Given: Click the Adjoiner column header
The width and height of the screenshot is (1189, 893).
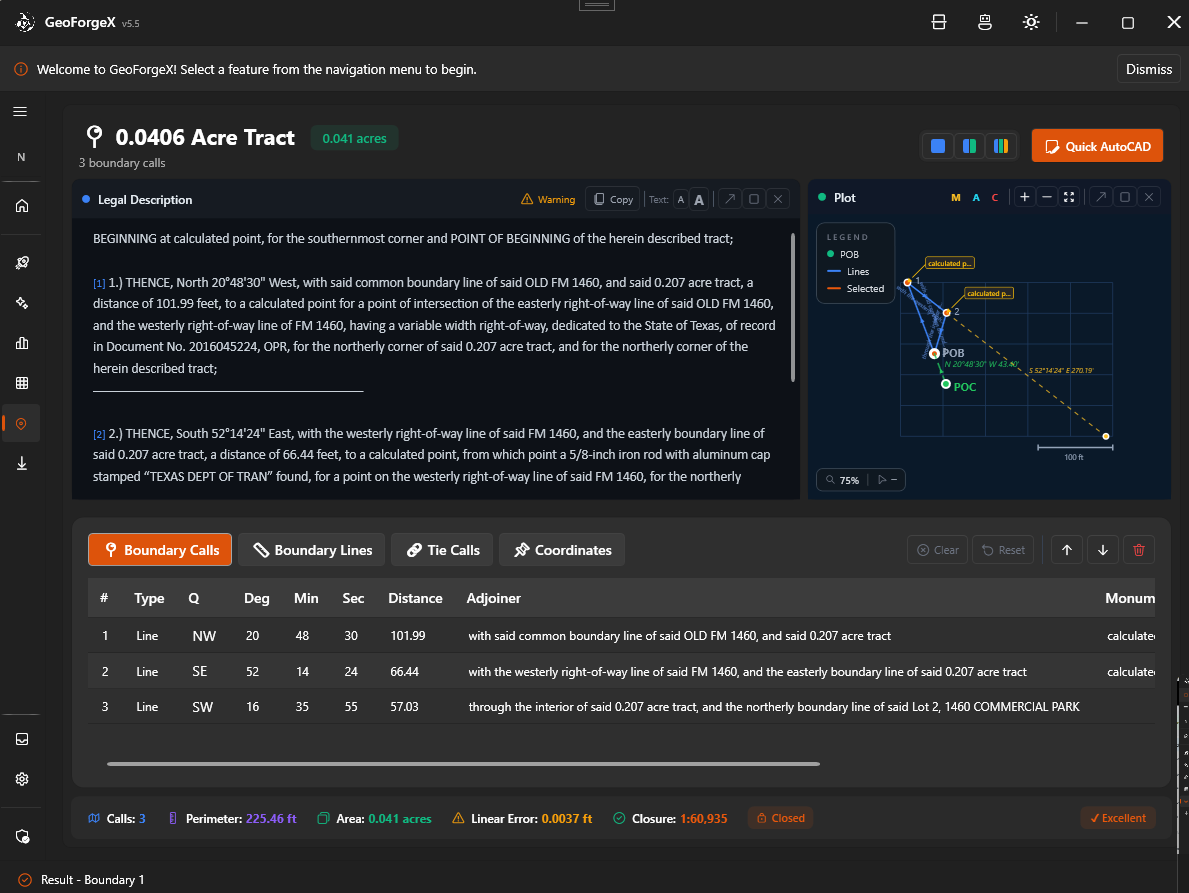Looking at the screenshot, I should [x=493, y=598].
